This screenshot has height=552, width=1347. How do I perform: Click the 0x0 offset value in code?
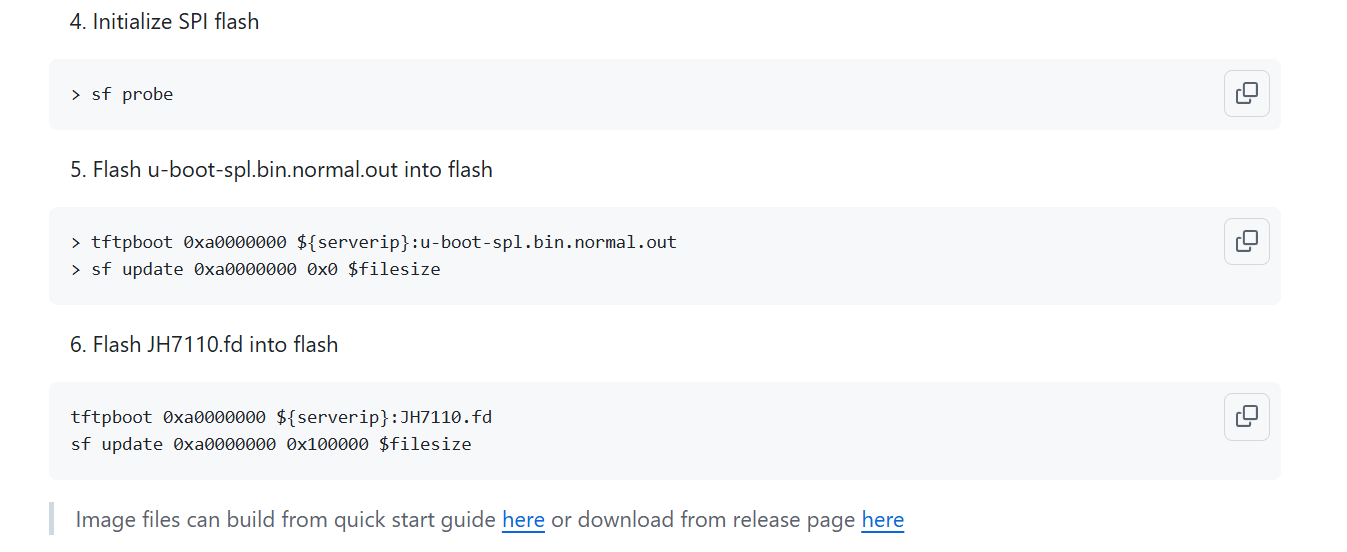click(322, 270)
